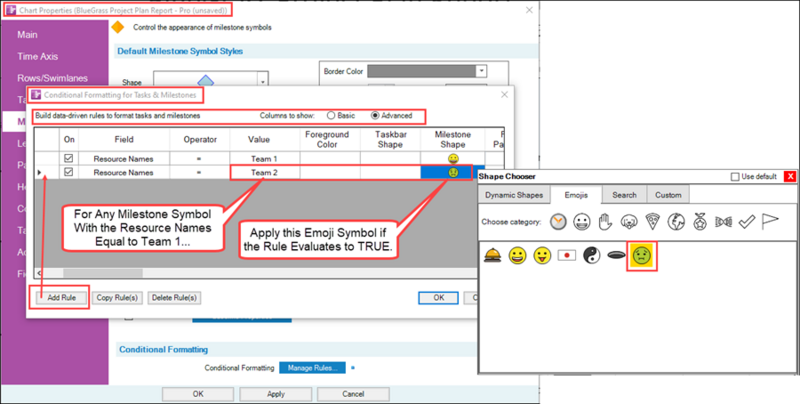Click the Foreground Color cell of Team 1
This screenshot has height=404, width=800.
click(330, 159)
